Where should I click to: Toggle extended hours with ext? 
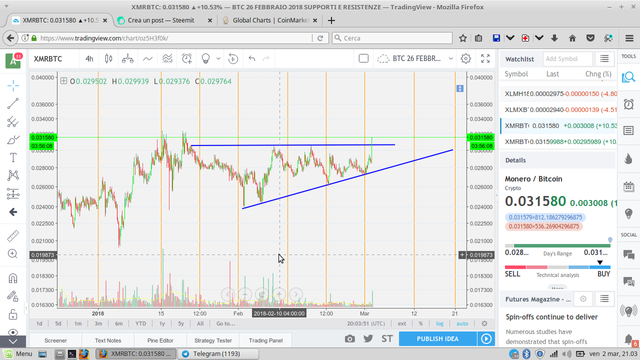pyautogui.click(x=402, y=324)
